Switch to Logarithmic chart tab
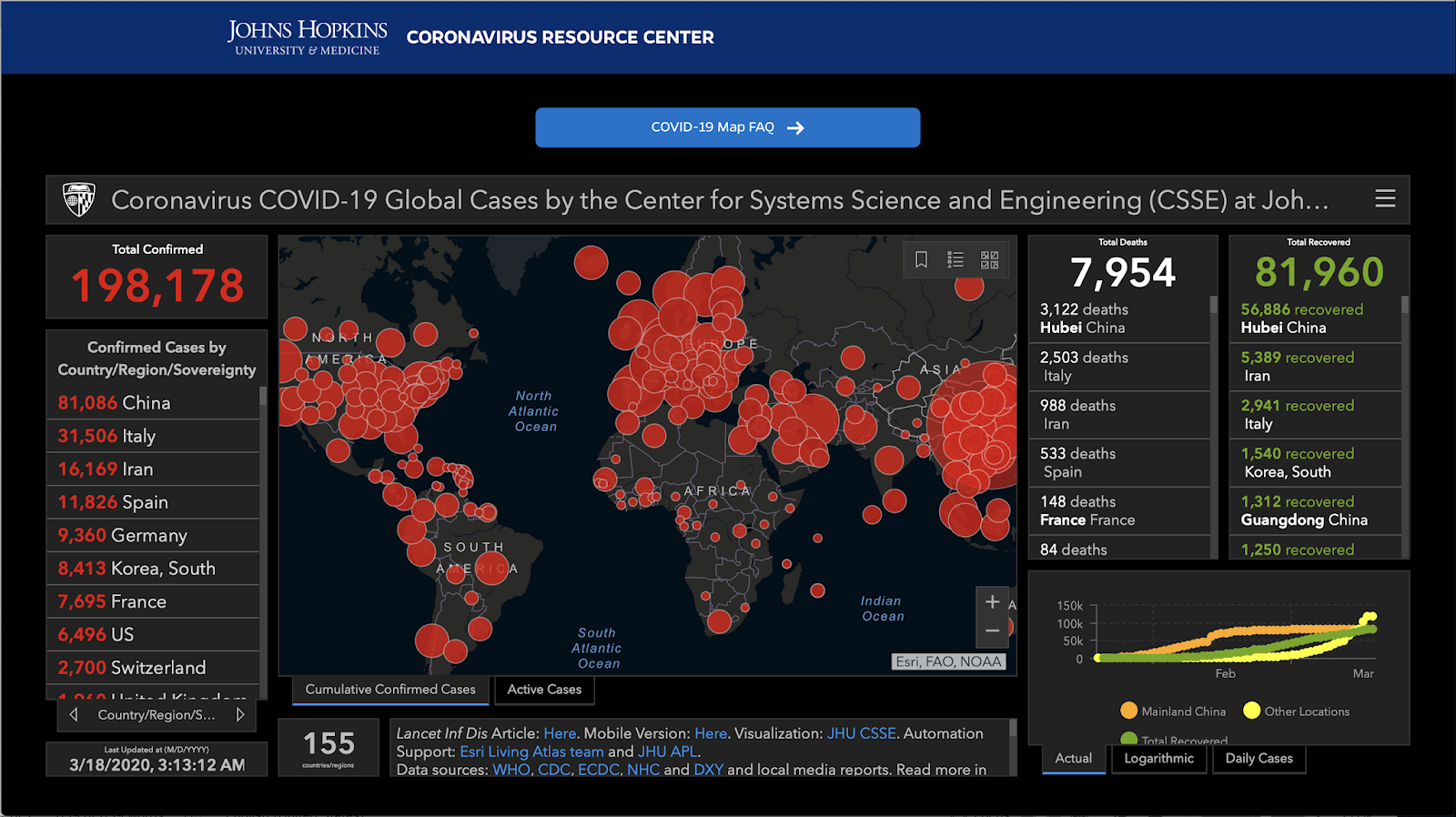 pyautogui.click(x=1158, y=759)
